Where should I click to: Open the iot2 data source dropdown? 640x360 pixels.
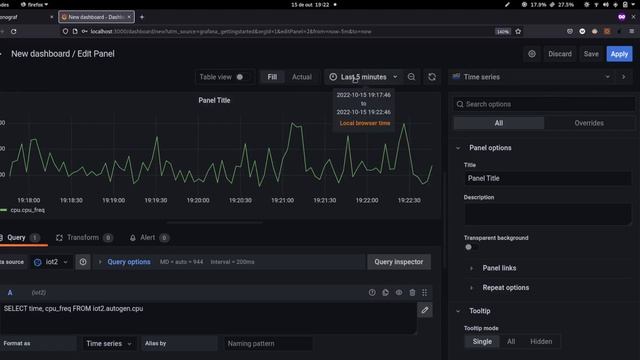coord(51,262)
